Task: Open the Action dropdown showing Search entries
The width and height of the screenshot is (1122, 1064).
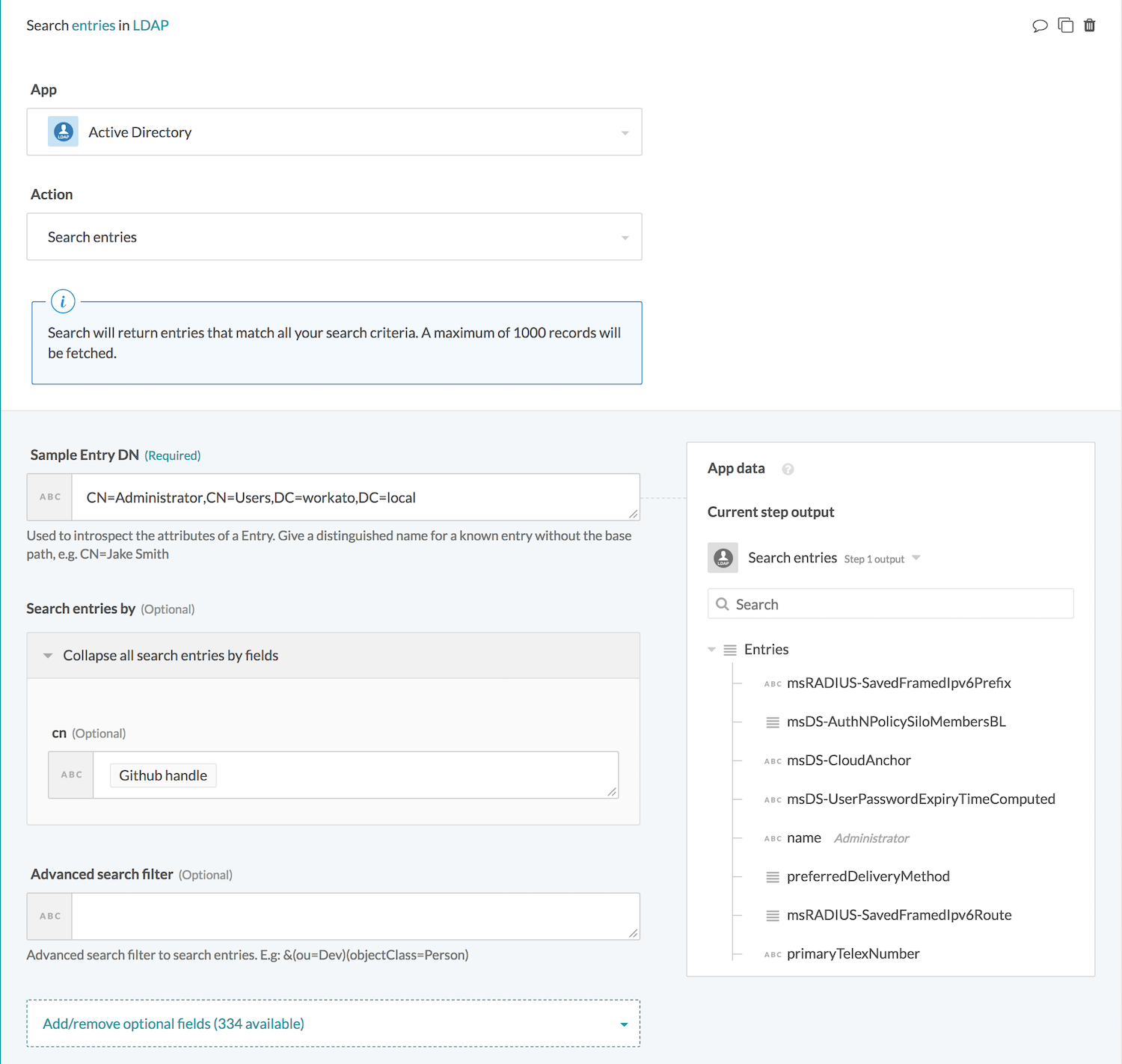Action: pyautogui.click(x=625, y=236)
